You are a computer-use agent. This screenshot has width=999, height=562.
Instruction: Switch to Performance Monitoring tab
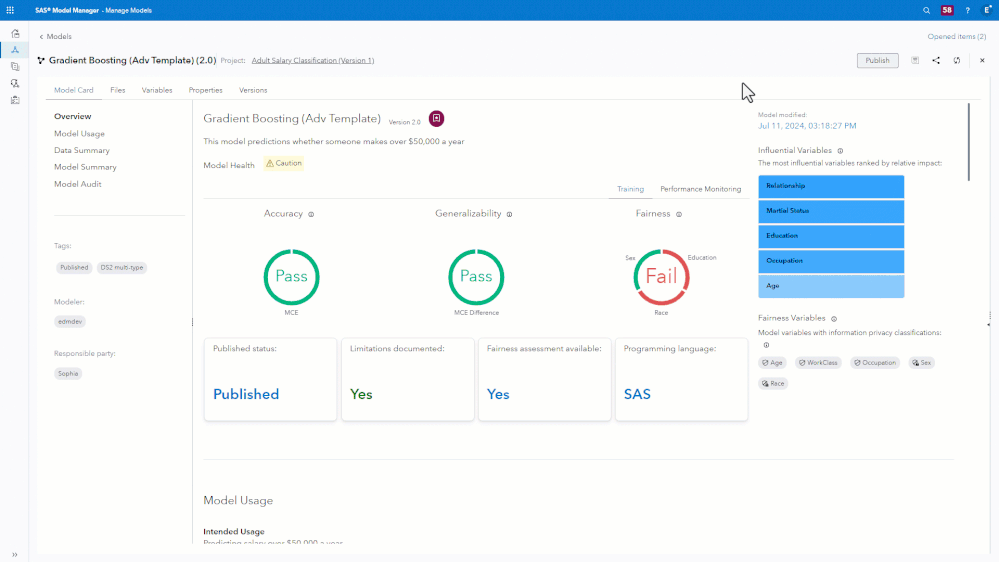700,189
